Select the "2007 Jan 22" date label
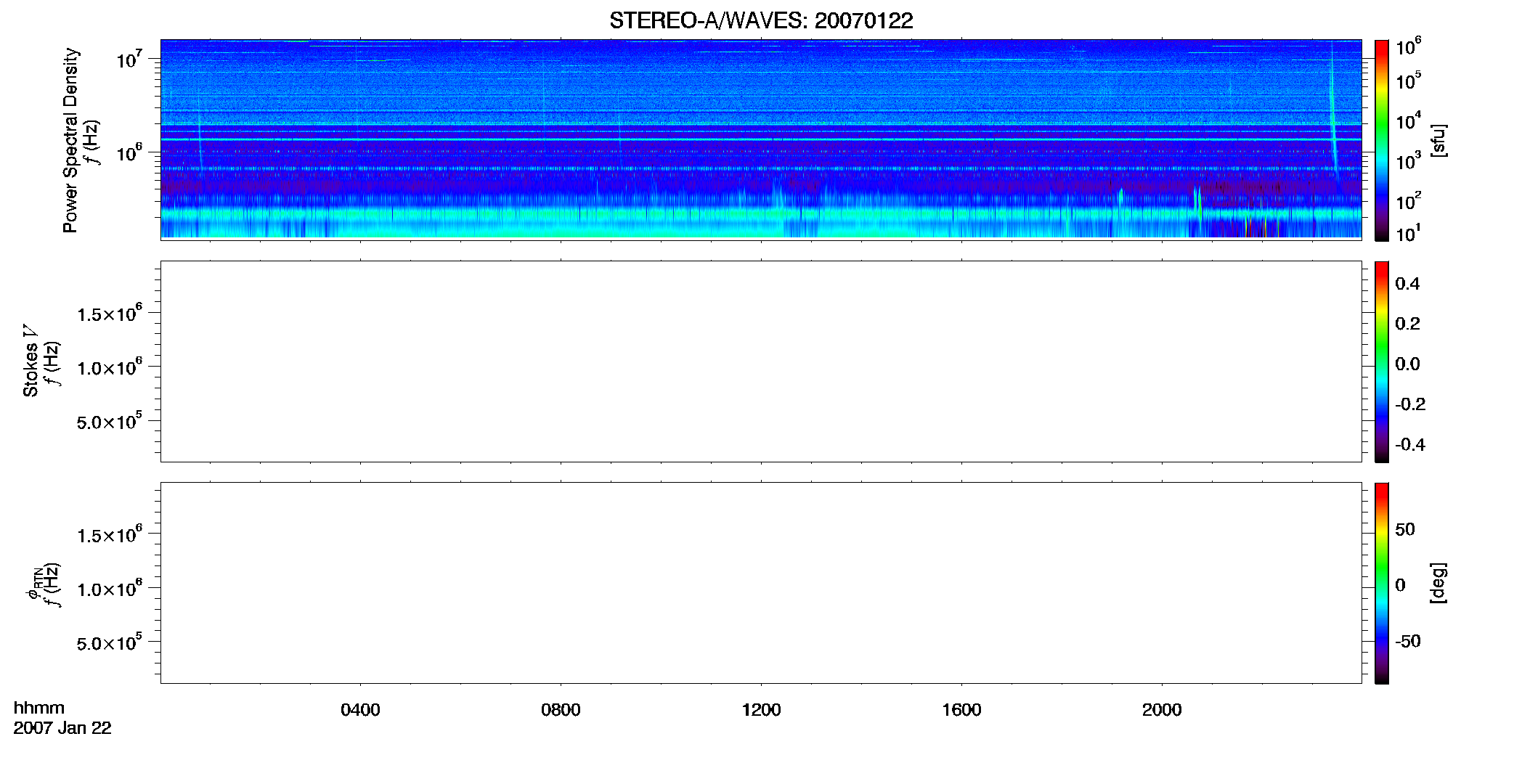Viewport: 1522px width, 784px height. 62,728
